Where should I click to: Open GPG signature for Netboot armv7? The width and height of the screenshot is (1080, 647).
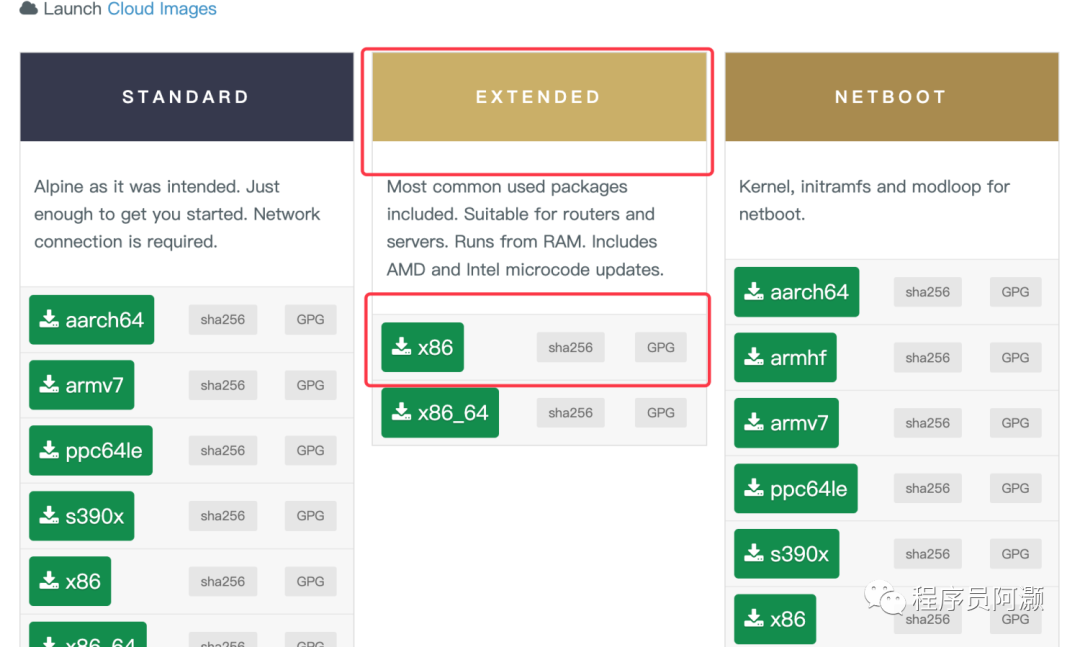coord(1015,423)
